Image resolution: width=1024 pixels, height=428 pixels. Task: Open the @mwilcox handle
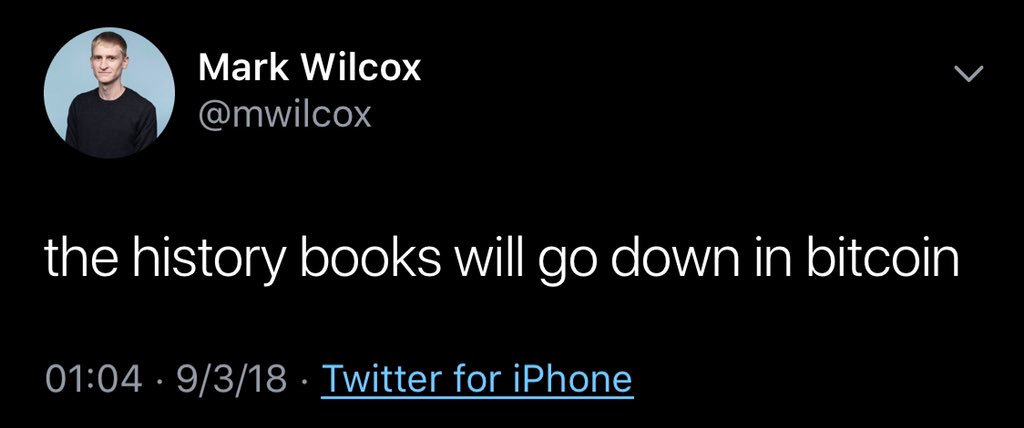click(x=284, y=114)
